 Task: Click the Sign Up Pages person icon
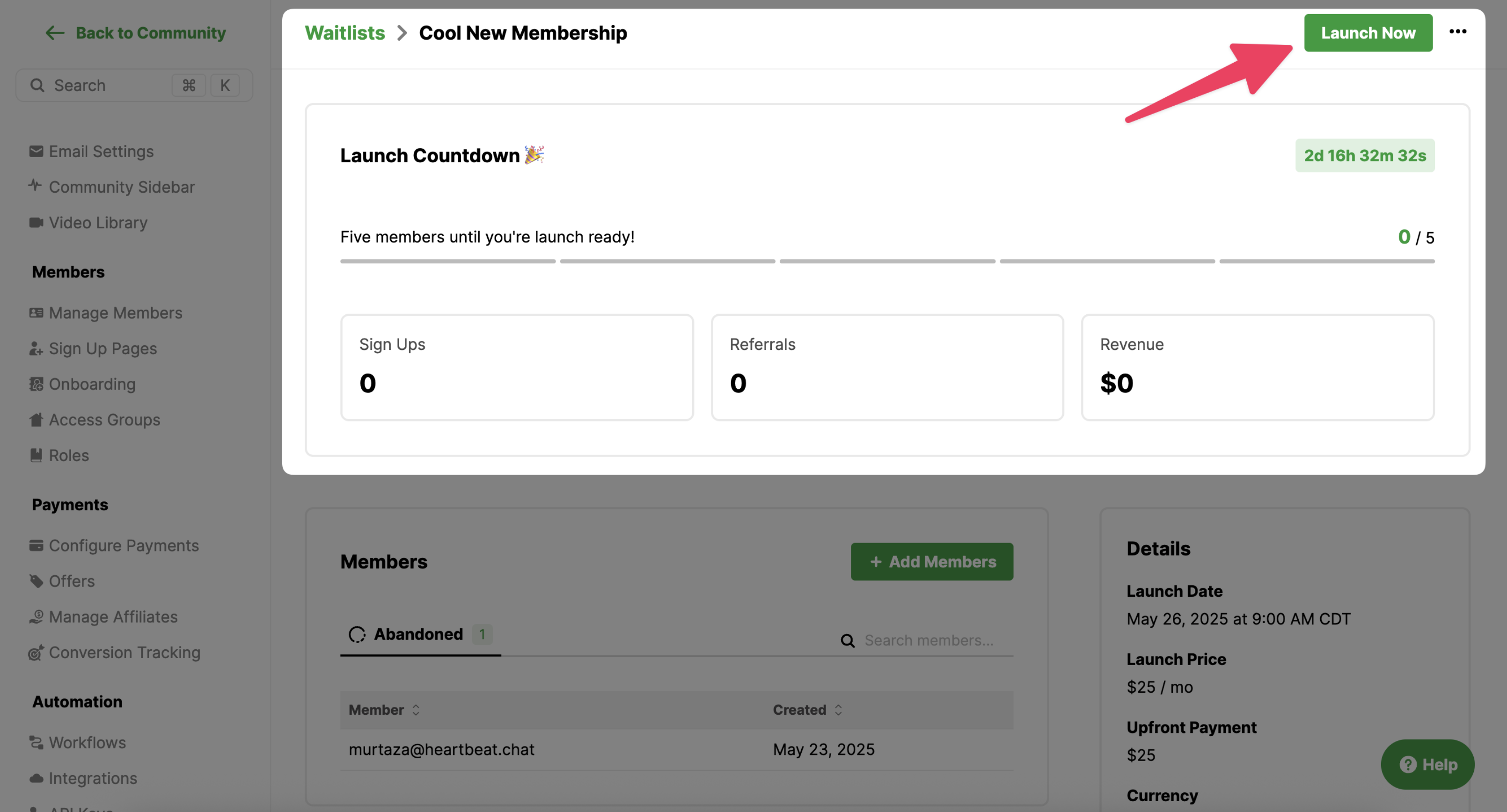click(x=37, y=348)
